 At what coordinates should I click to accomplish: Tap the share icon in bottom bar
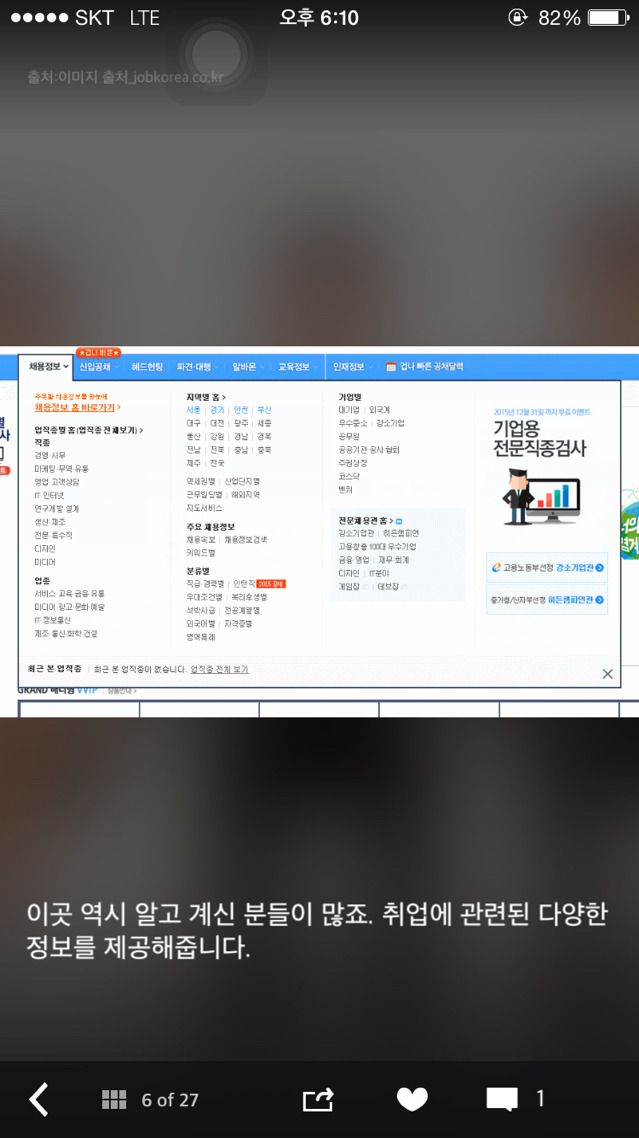pyautogui.click(x=319, y=1099)
